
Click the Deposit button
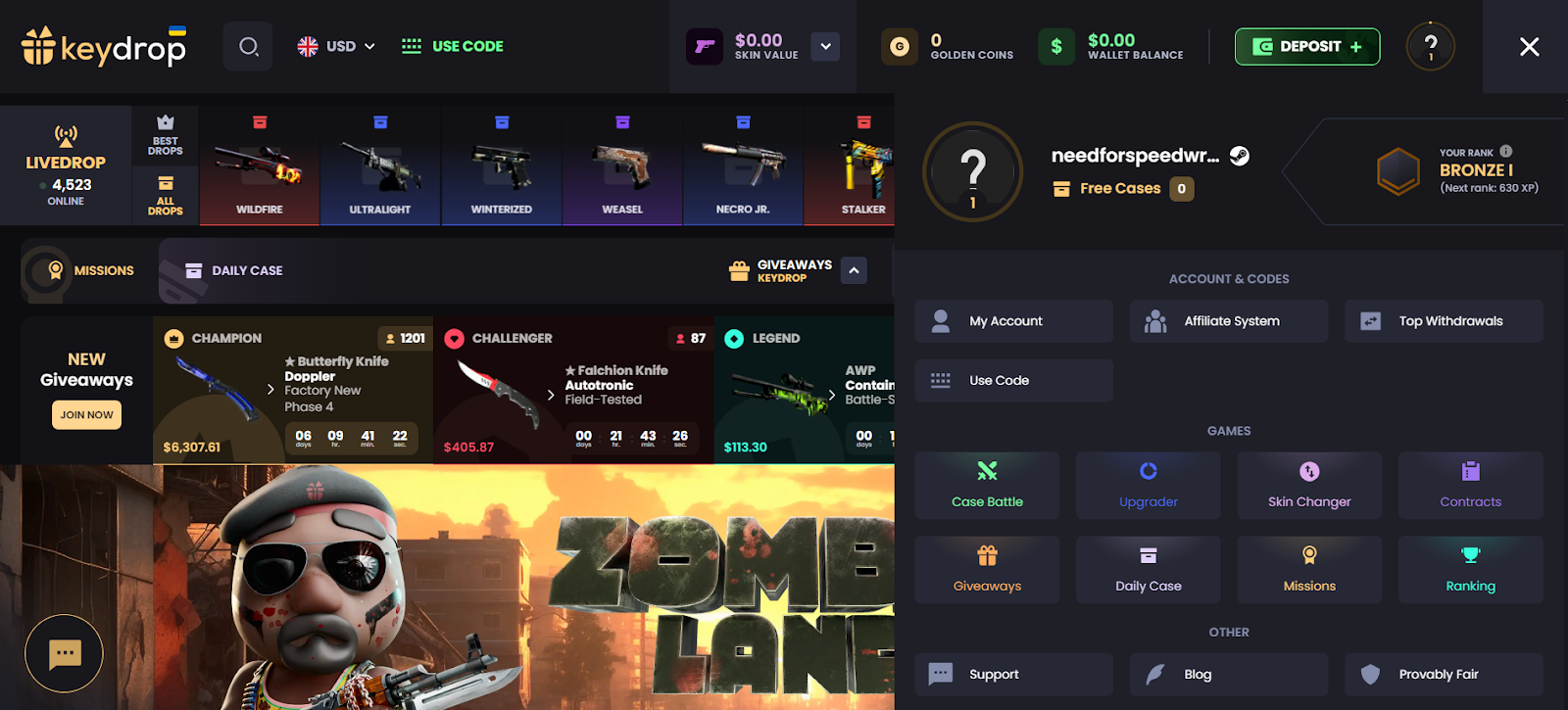pyautogui.click(x=1307, y=46)
